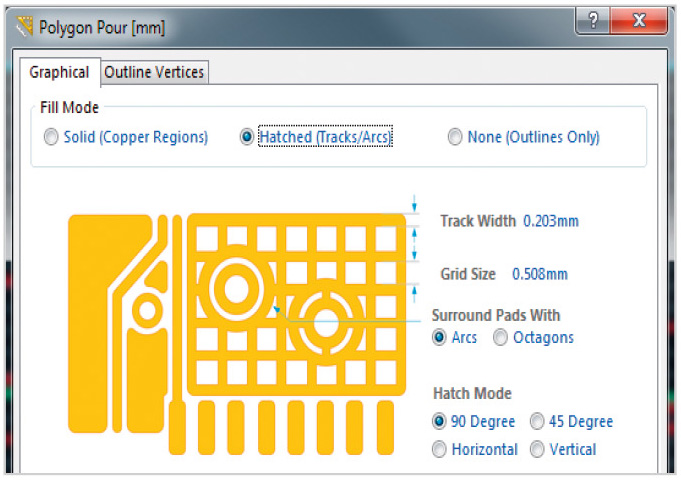The width and height of the screenshot is (681, 480).
Task: Select Solid (Copper Regions) fill mode
Action: pyautogui.click(x=52, y=137)
